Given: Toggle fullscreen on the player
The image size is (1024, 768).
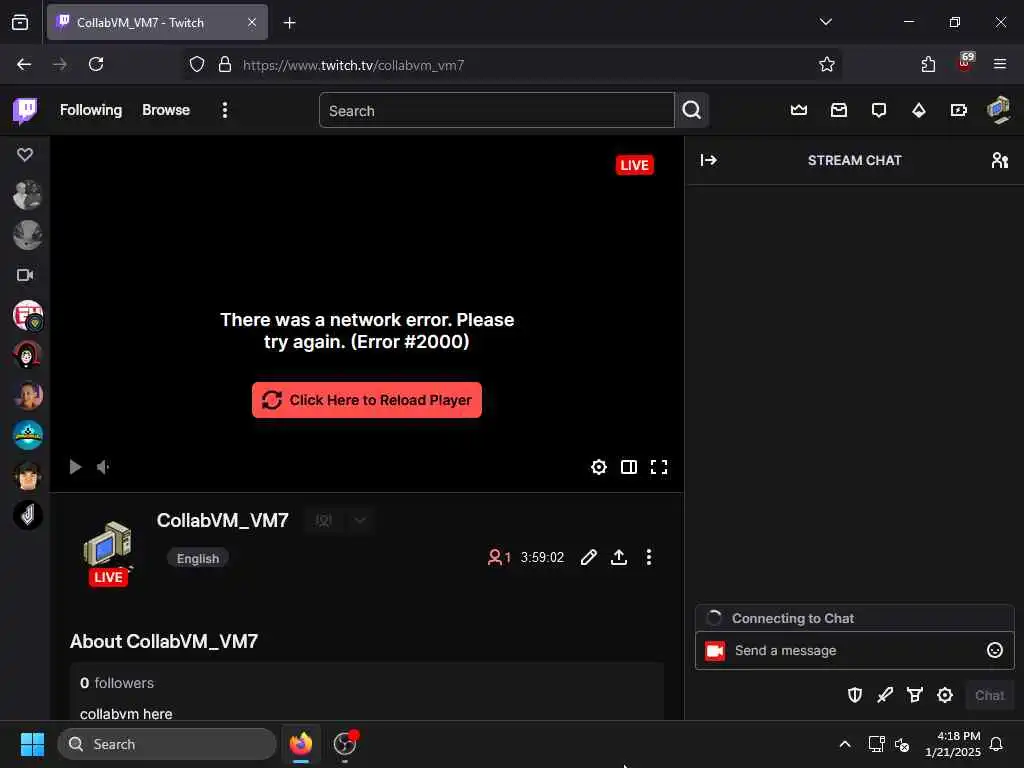Looking at the screenshot, I should point(659,467).
